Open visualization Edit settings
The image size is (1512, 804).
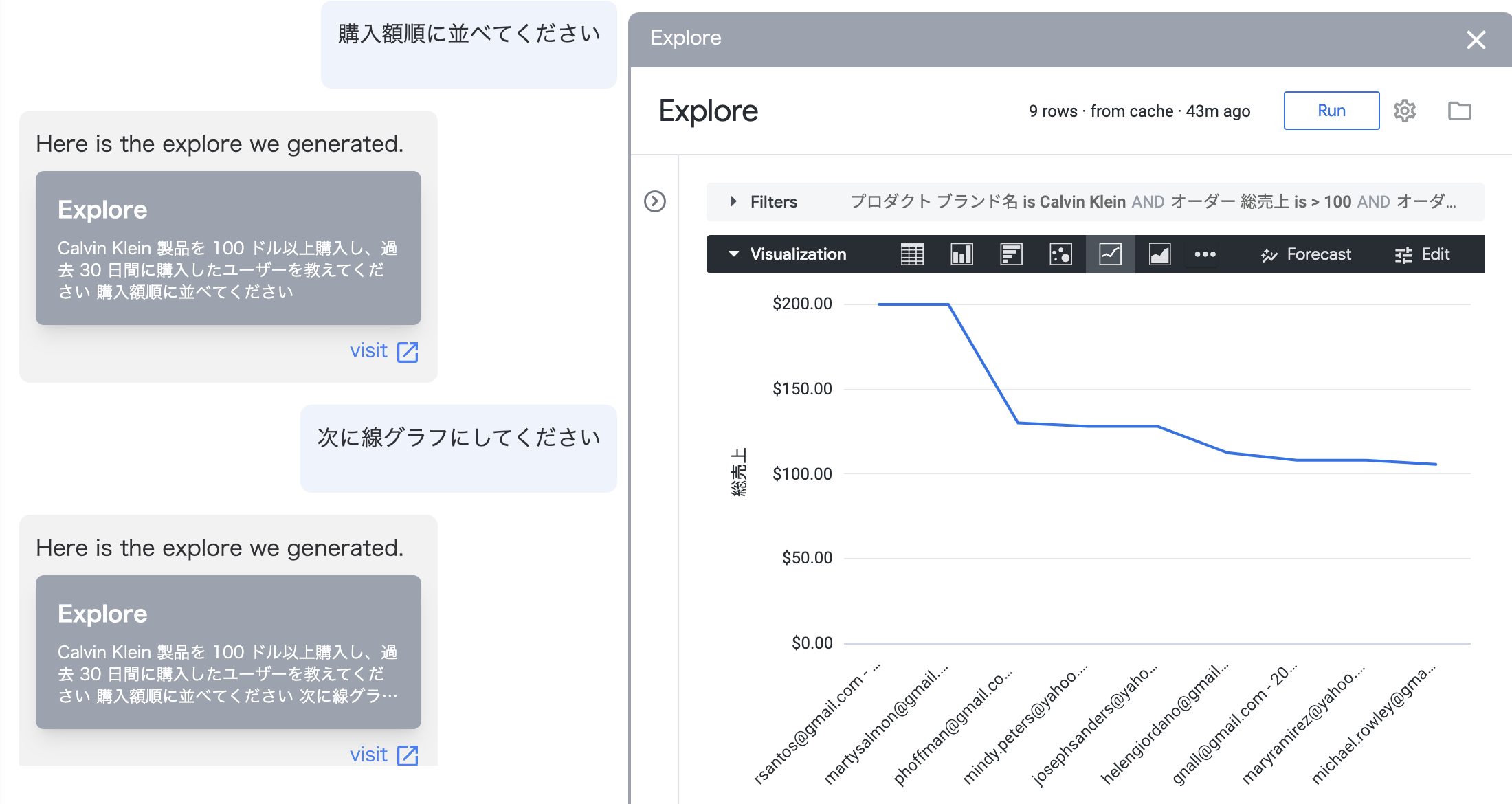tap(1422, 254)
